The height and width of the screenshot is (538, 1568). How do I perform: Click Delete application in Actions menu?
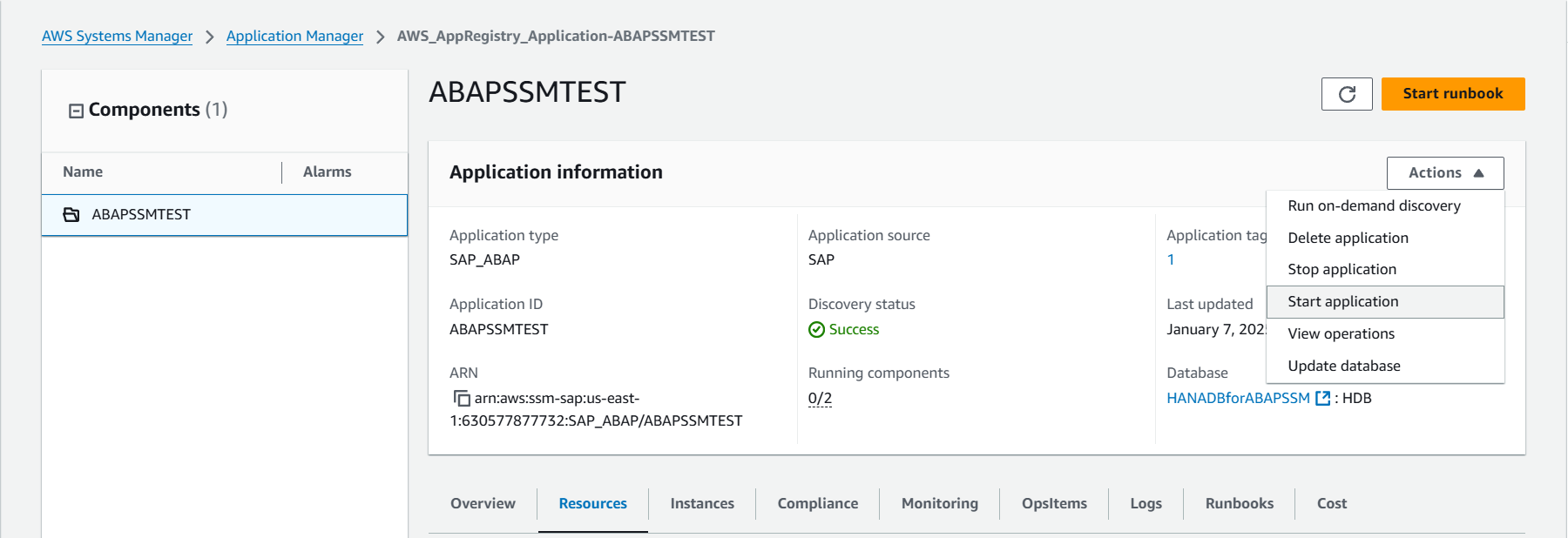pyautogui.click(x=1348, y=239)
